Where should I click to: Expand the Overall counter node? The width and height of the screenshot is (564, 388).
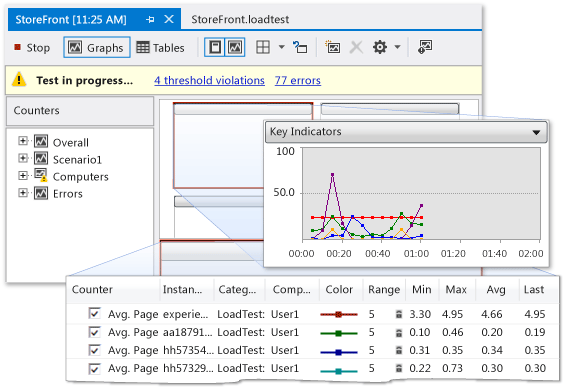[23, 141]
